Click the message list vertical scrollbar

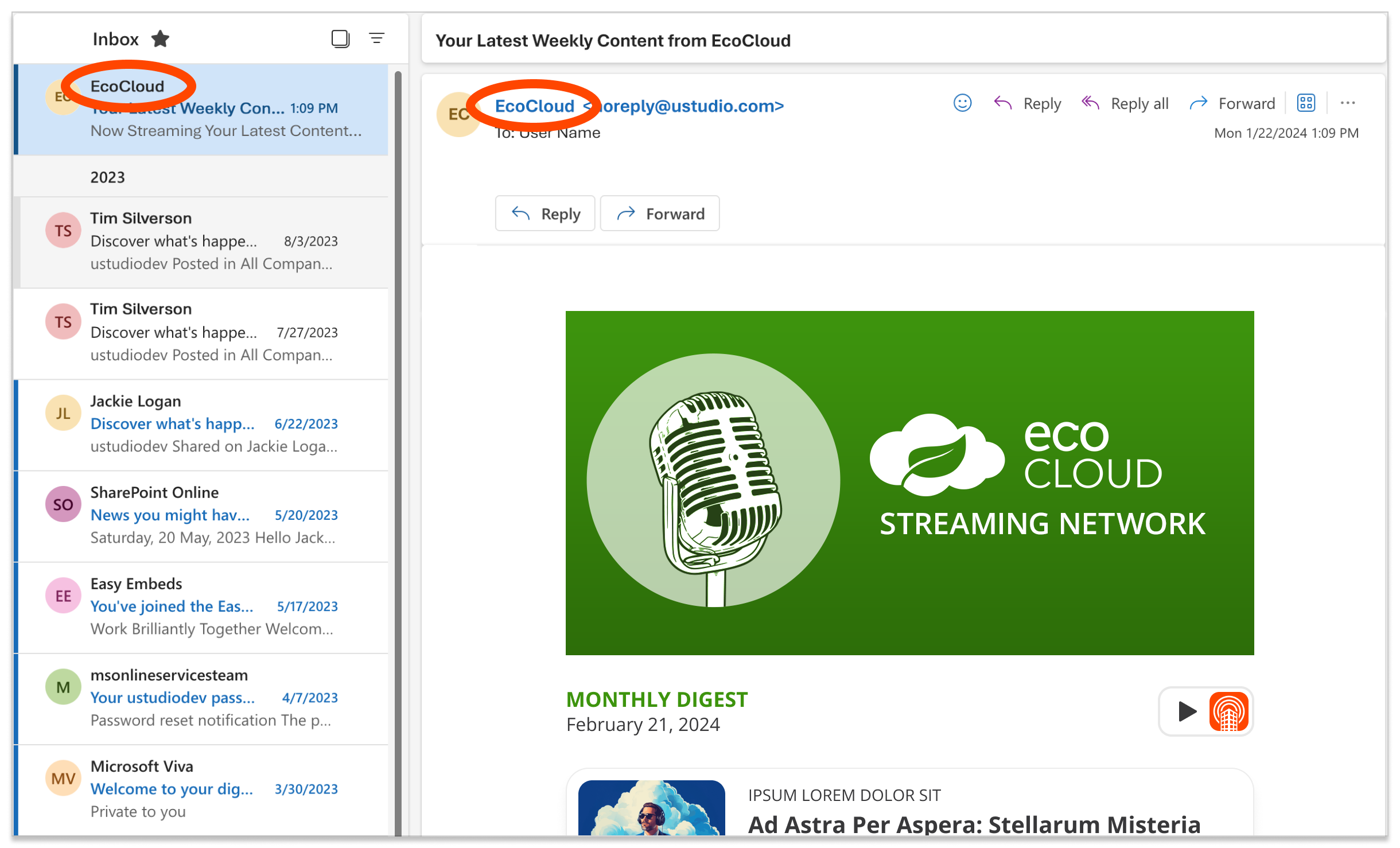click(x=398, y=452)
